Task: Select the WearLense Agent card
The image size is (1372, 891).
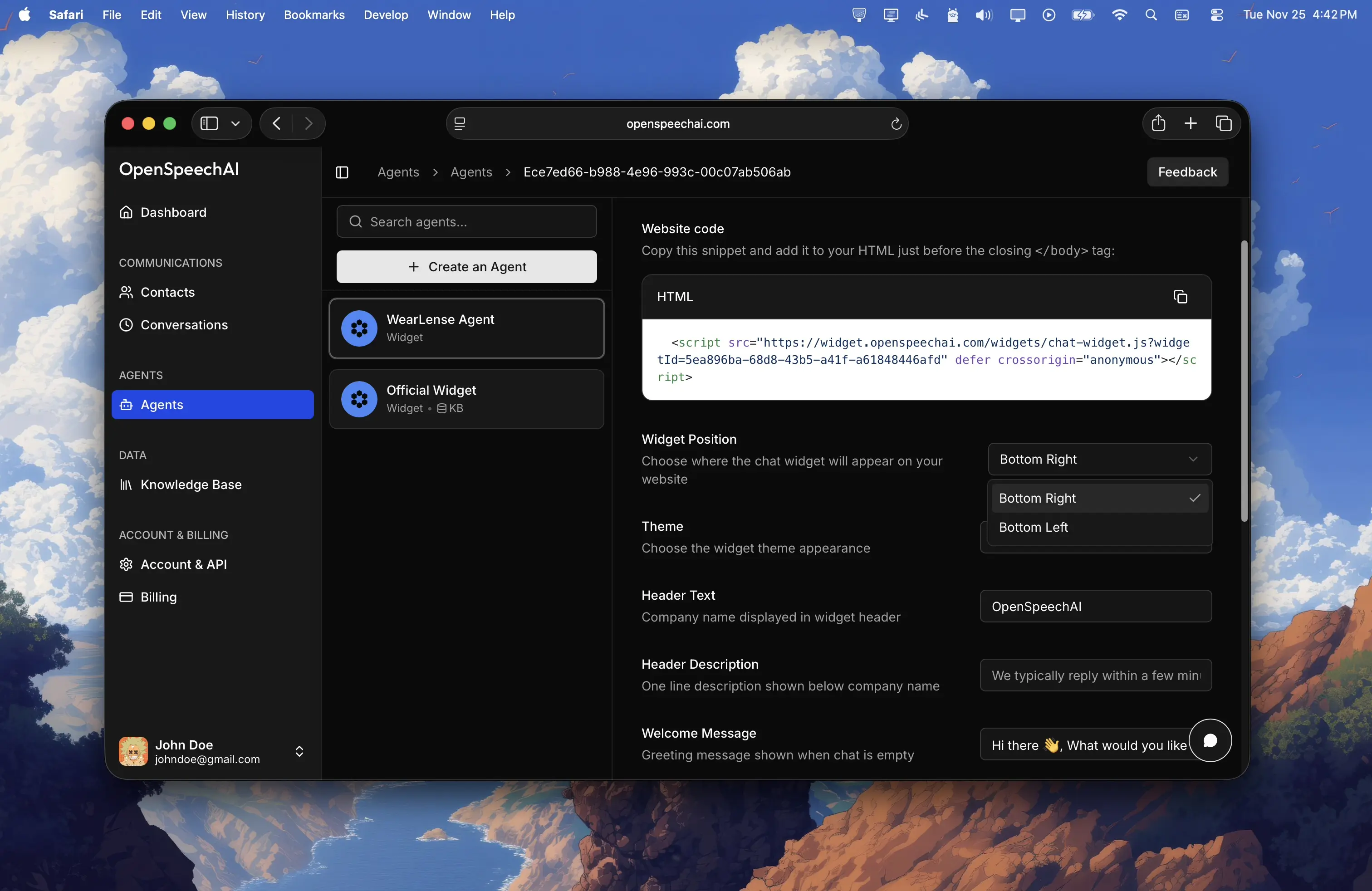Action: click(x=466, y=328)
